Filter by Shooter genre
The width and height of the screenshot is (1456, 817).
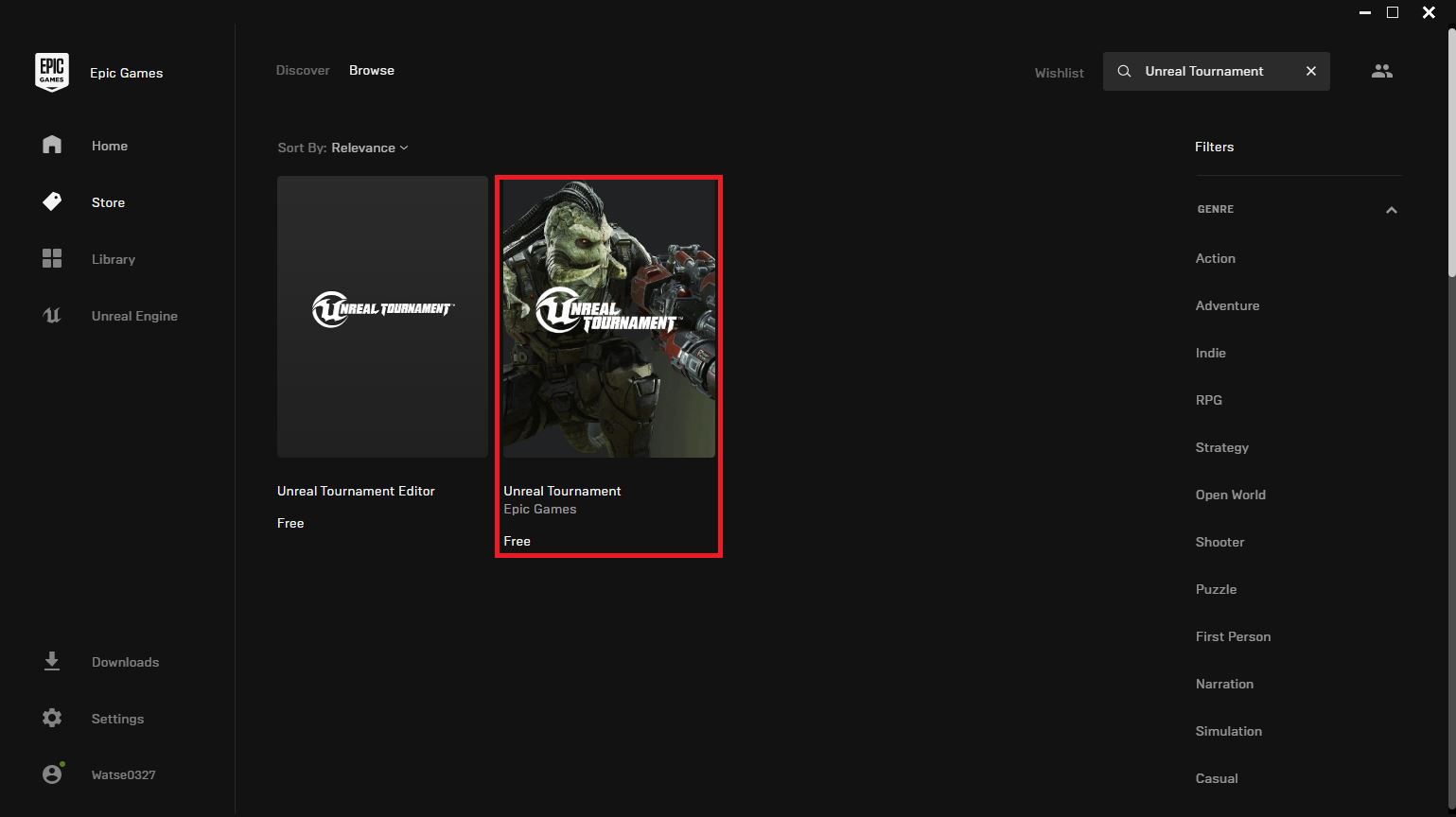(x=1219, y=542)
